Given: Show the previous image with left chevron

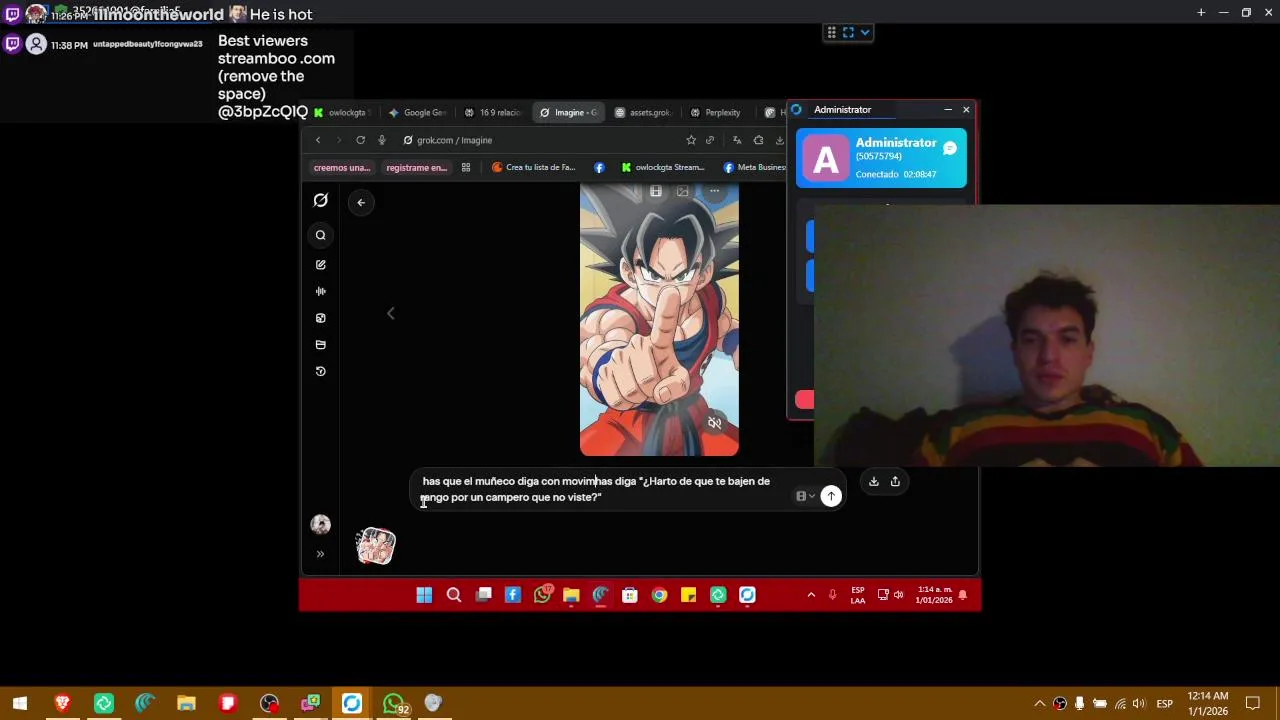Looking at the screenshot, I should (391, 314).
